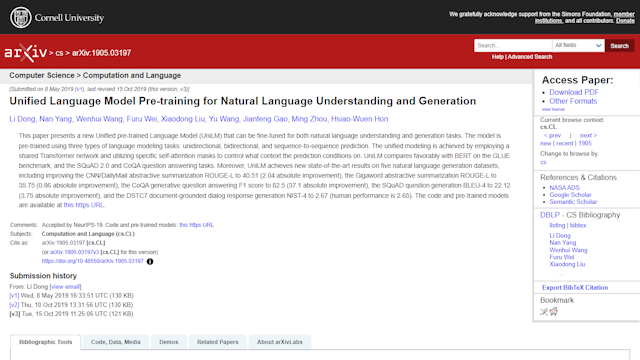Open Google Scholar citations link

point(570,195)
